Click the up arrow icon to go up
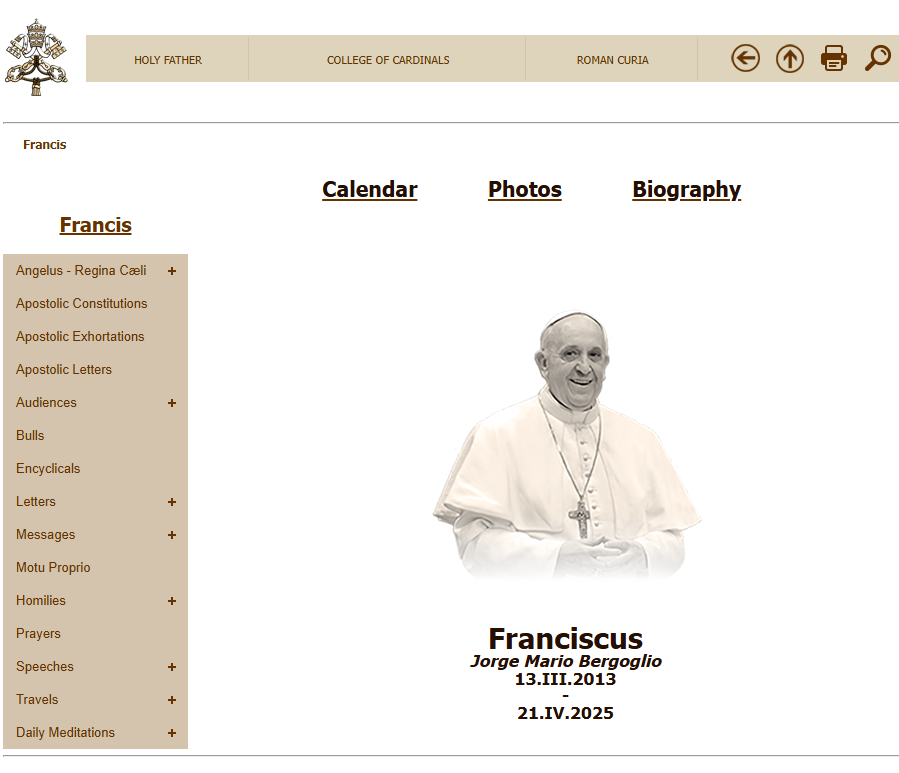Image resolution: width=899 pixels, height=773 pixels. [x=789, y=58]
